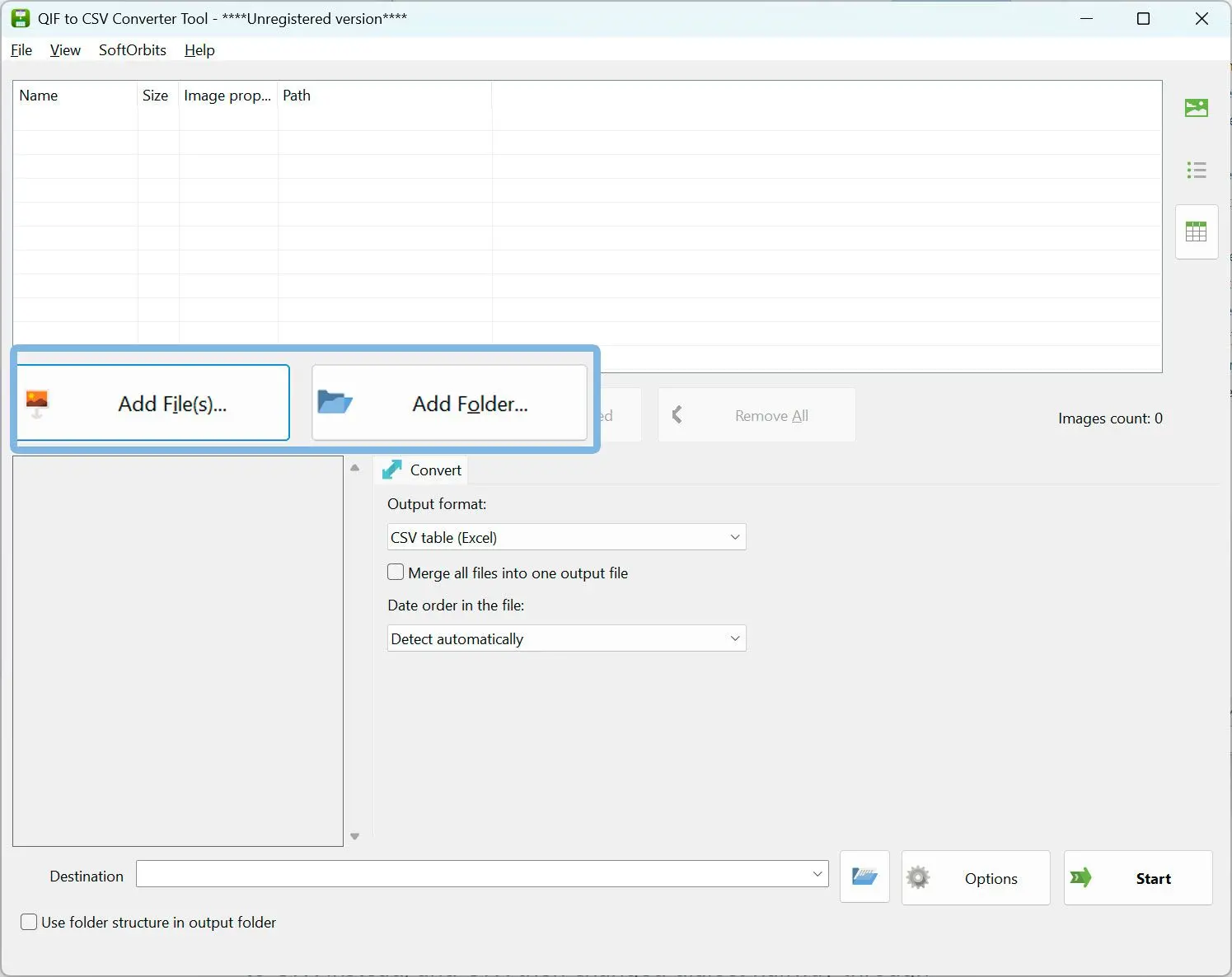Image resolution: width=1232 pixels, height=977 pixels.
Task: Sort by the Name column header
Action: pos(75,96)
